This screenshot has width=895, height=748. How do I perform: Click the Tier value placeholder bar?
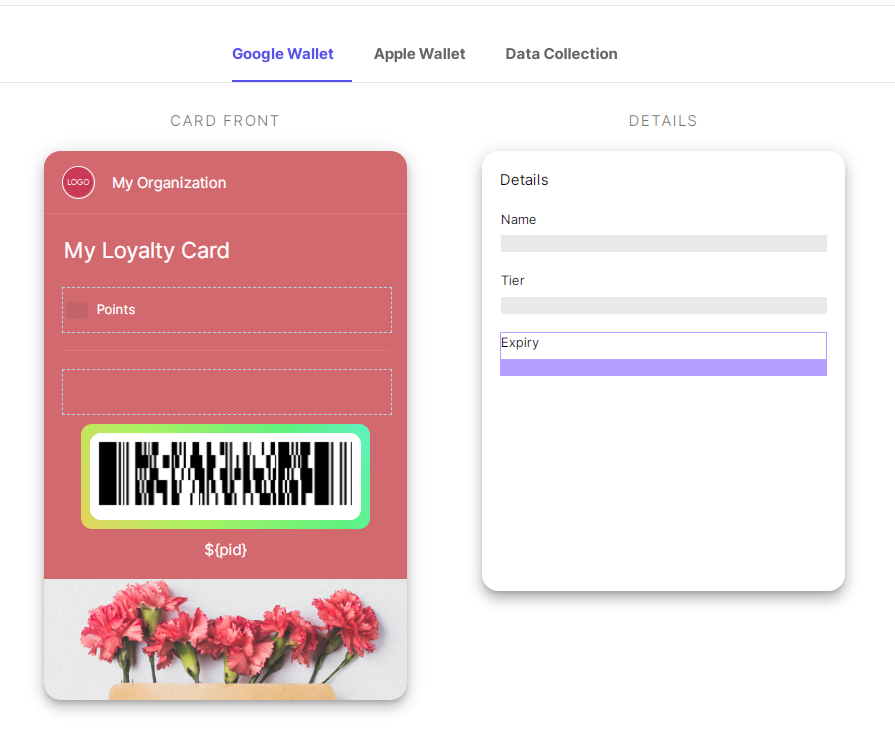(x=663, y=305)
